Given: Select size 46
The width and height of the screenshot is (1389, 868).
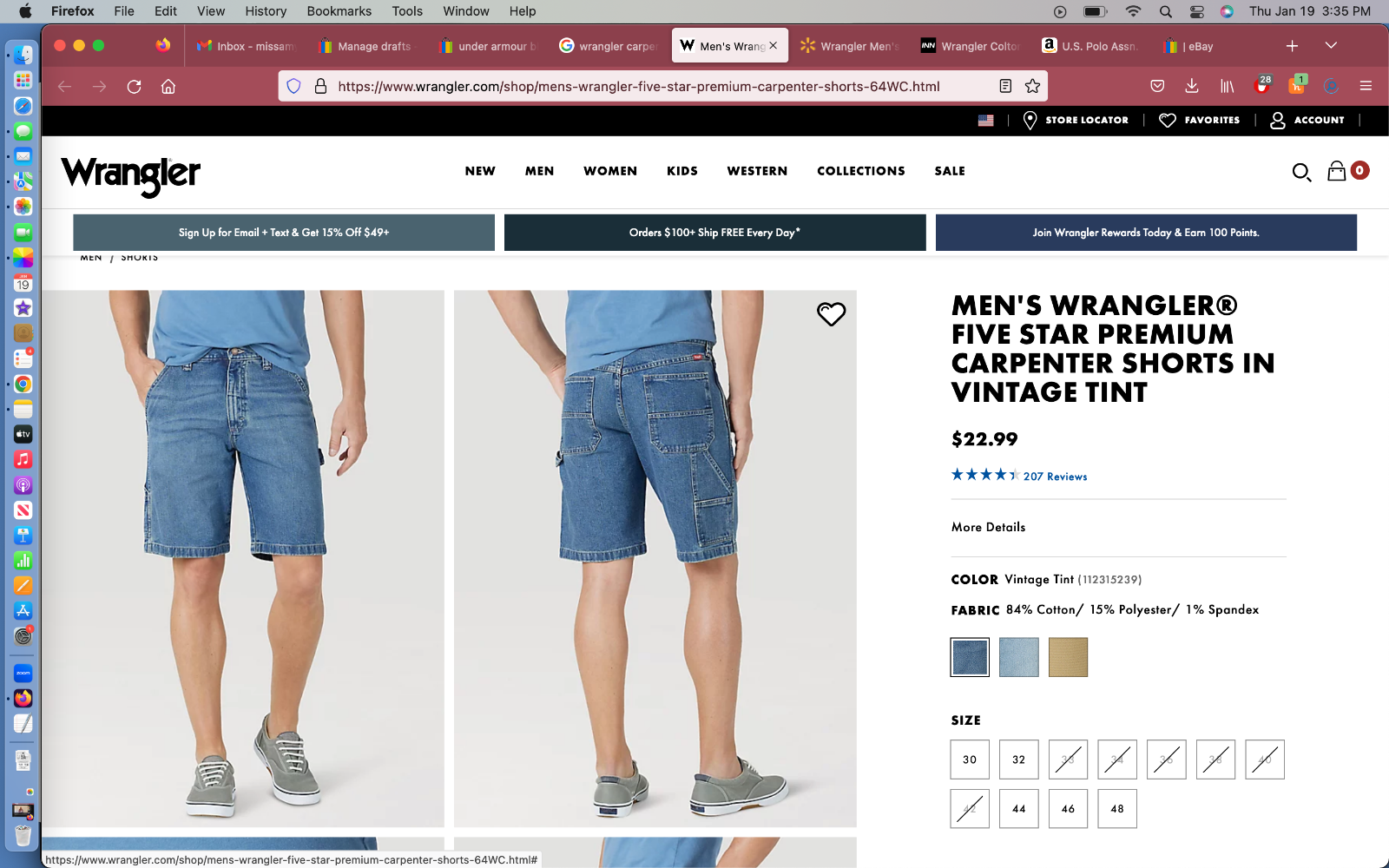Looking at the screenshot, I should 1068,809.
